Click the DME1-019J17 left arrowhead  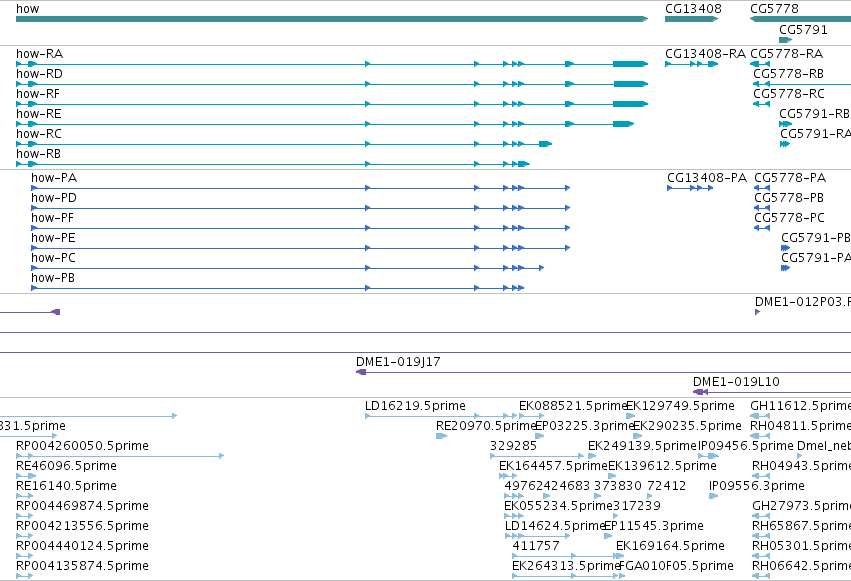(x=361, y=372)
